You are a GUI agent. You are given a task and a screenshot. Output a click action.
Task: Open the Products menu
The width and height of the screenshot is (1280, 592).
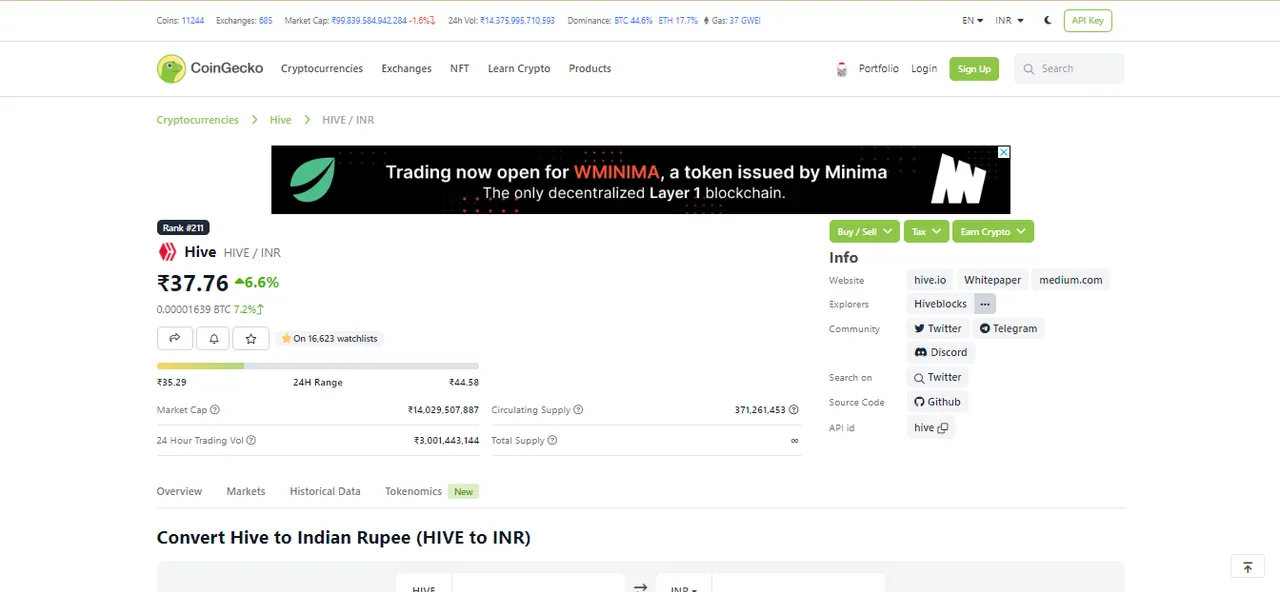[x=590, y=69]
